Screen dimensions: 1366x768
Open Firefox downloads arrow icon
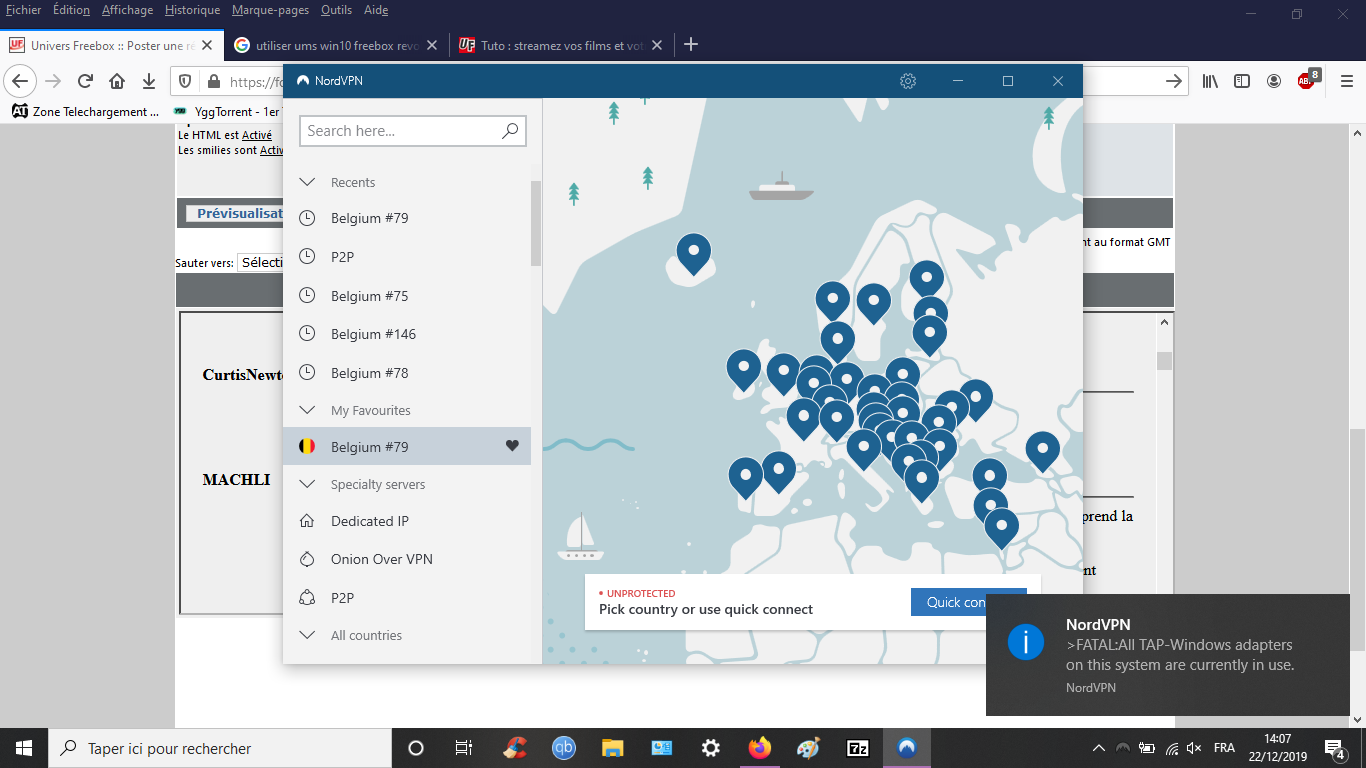coord(149,81)
